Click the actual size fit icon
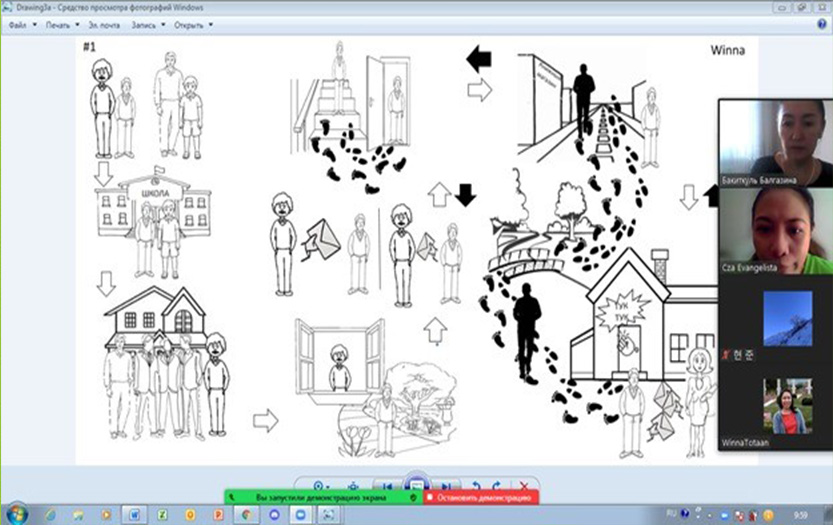This screenshot has height=525, width=833. (353, 485)
